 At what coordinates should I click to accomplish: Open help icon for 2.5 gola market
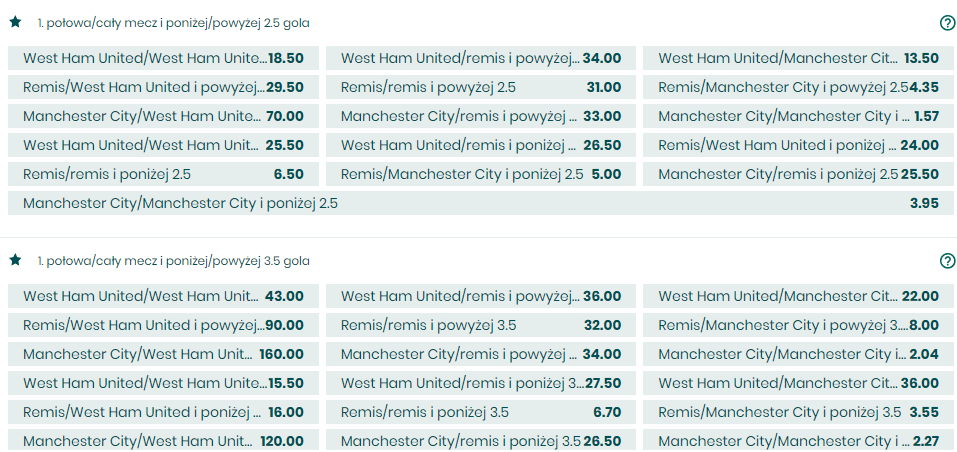pos(947,23)
